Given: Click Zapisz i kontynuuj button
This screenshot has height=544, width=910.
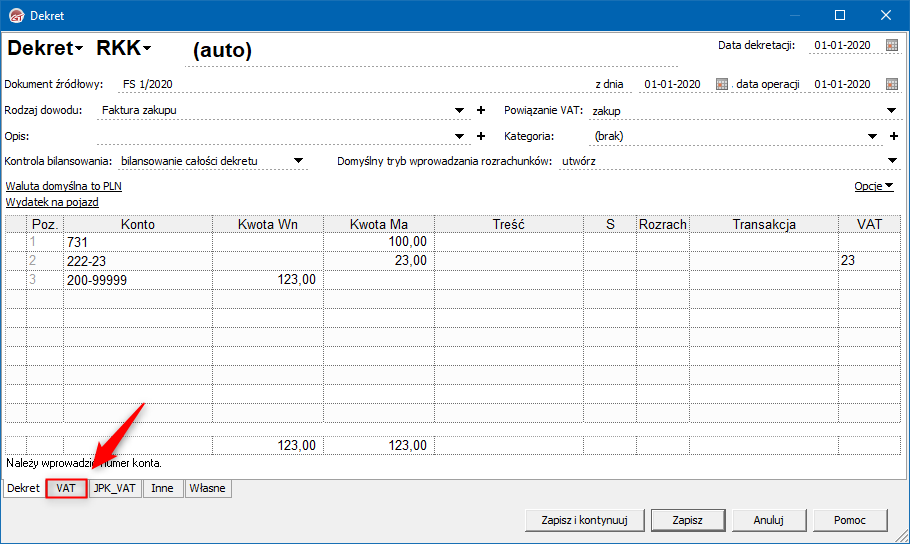Looking at the screenshot, I should [x=584, y=520].
